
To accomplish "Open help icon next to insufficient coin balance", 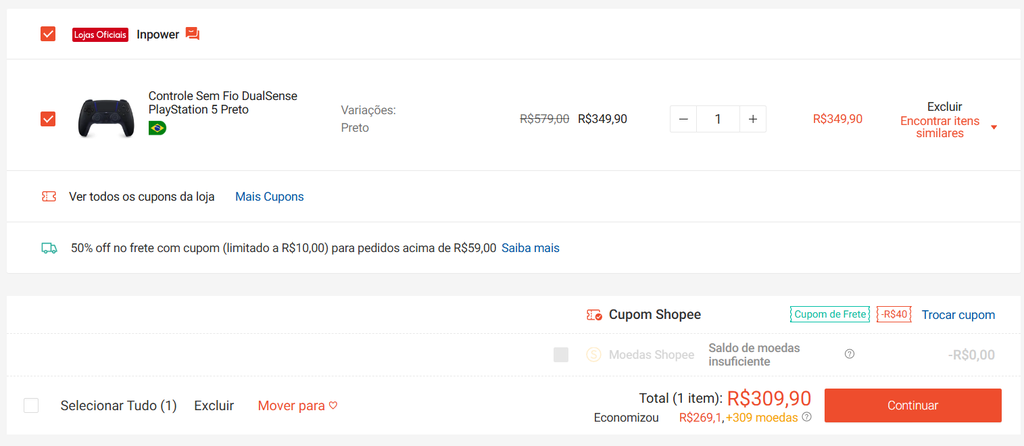I will pos(849,355).
